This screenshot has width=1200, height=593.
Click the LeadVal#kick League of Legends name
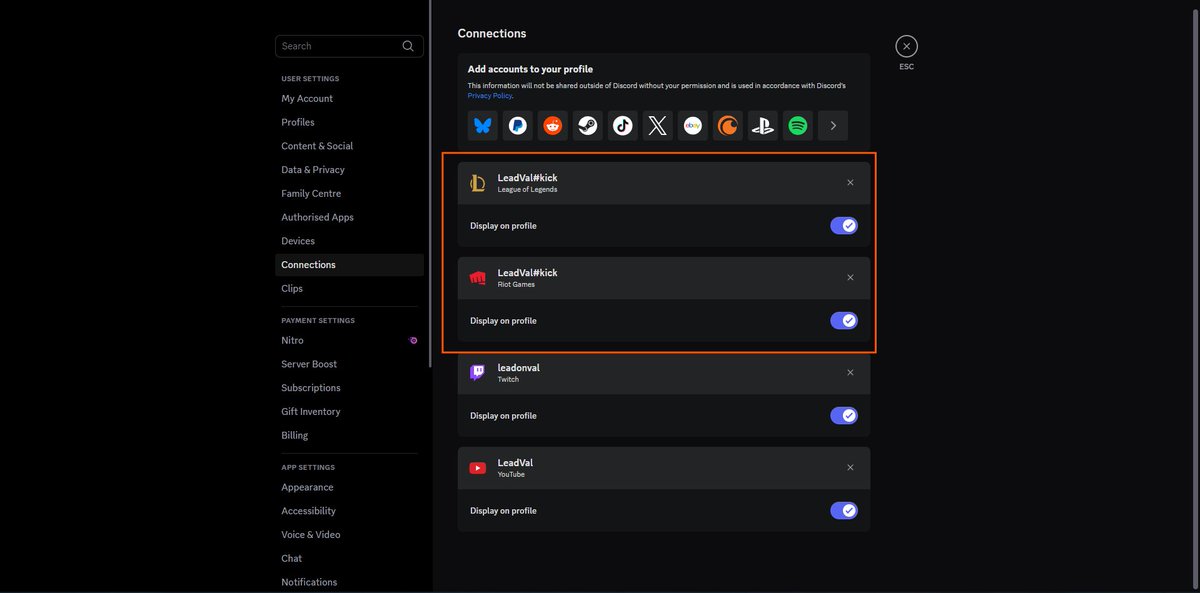coord(527,178)
